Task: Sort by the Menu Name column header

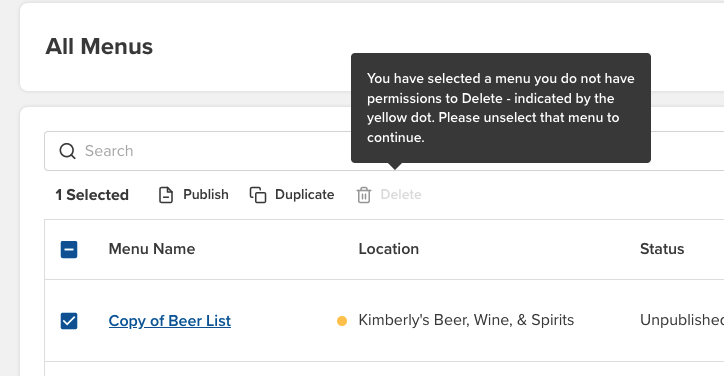Action: click(152, 249)
